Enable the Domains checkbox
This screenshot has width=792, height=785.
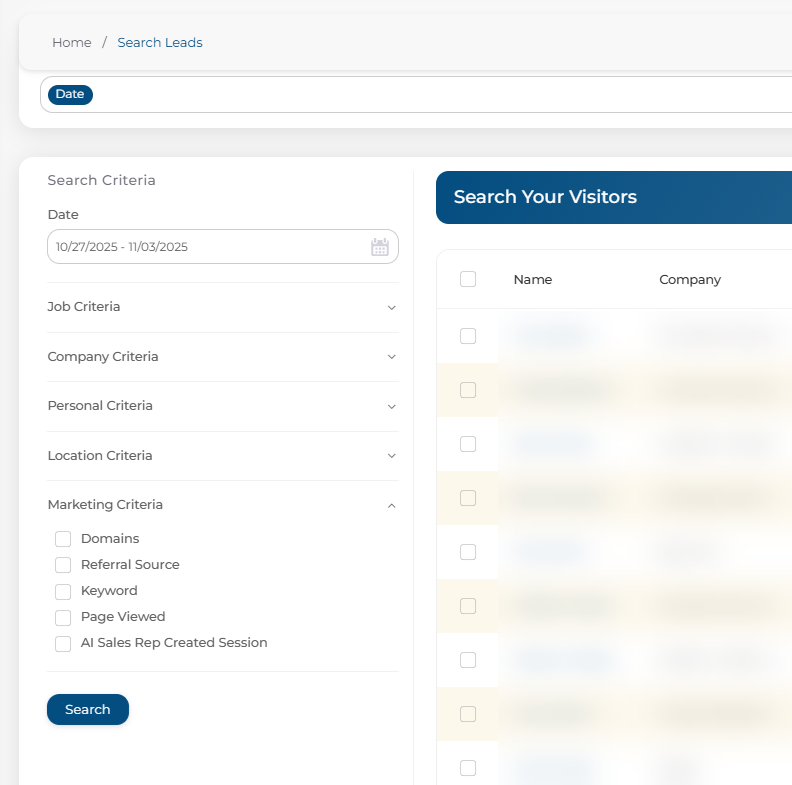63,539
